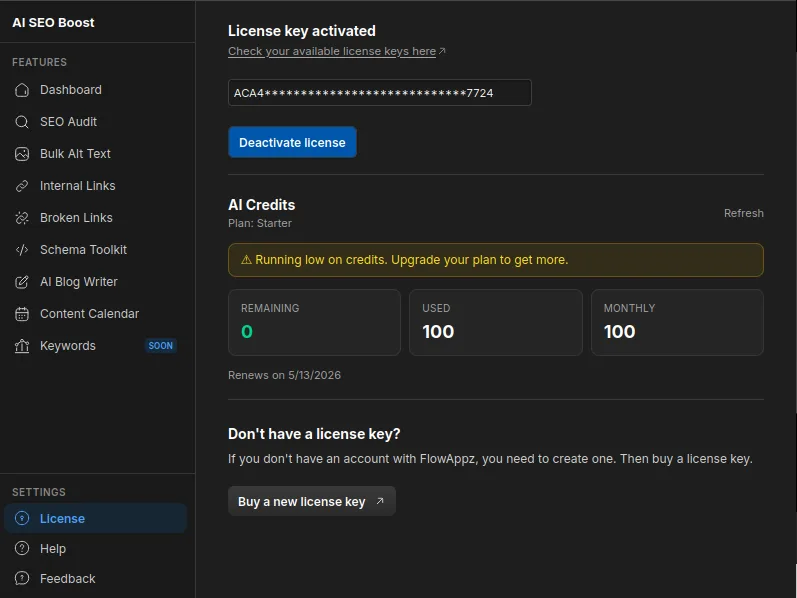Click the warning triangle in credits banner
This screenshot has width=797, height=598.
click(x=247, y=260)
